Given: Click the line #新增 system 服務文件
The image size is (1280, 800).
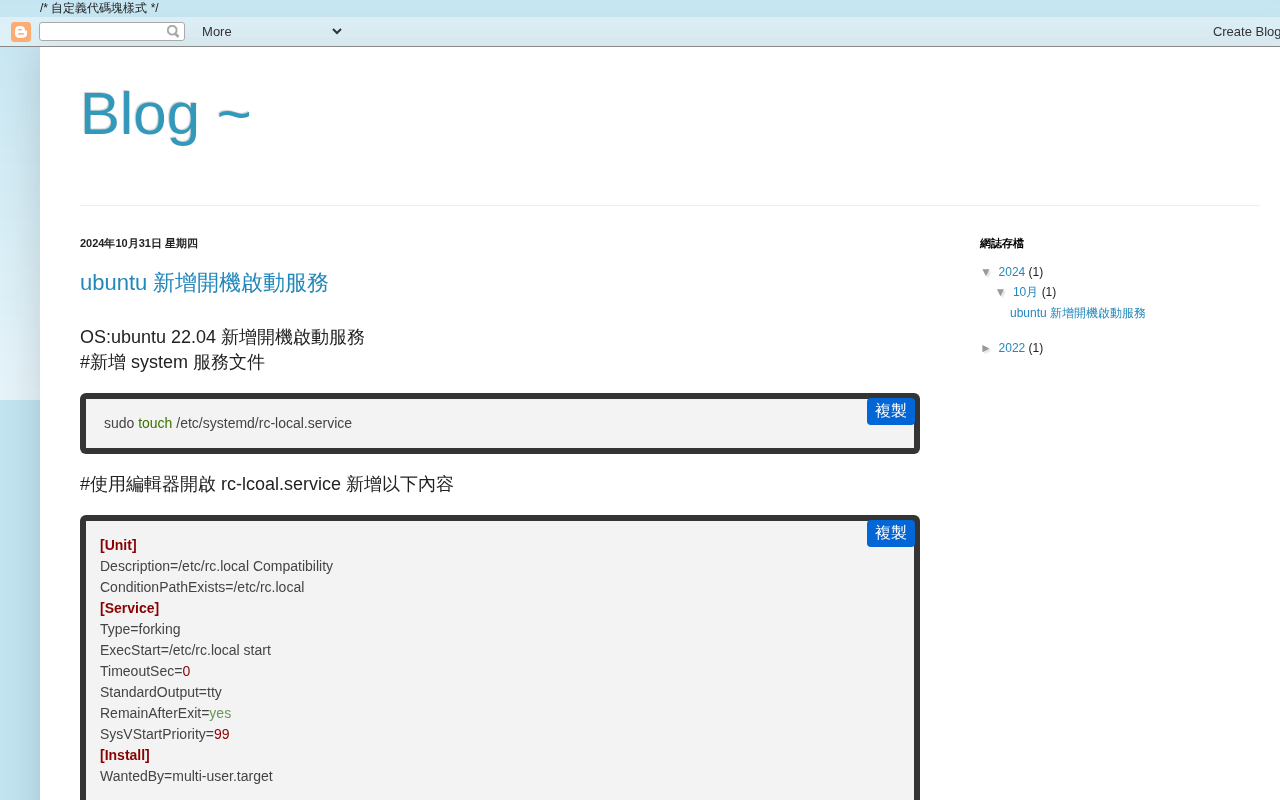Looking at the screenshot, I should 172,362.
